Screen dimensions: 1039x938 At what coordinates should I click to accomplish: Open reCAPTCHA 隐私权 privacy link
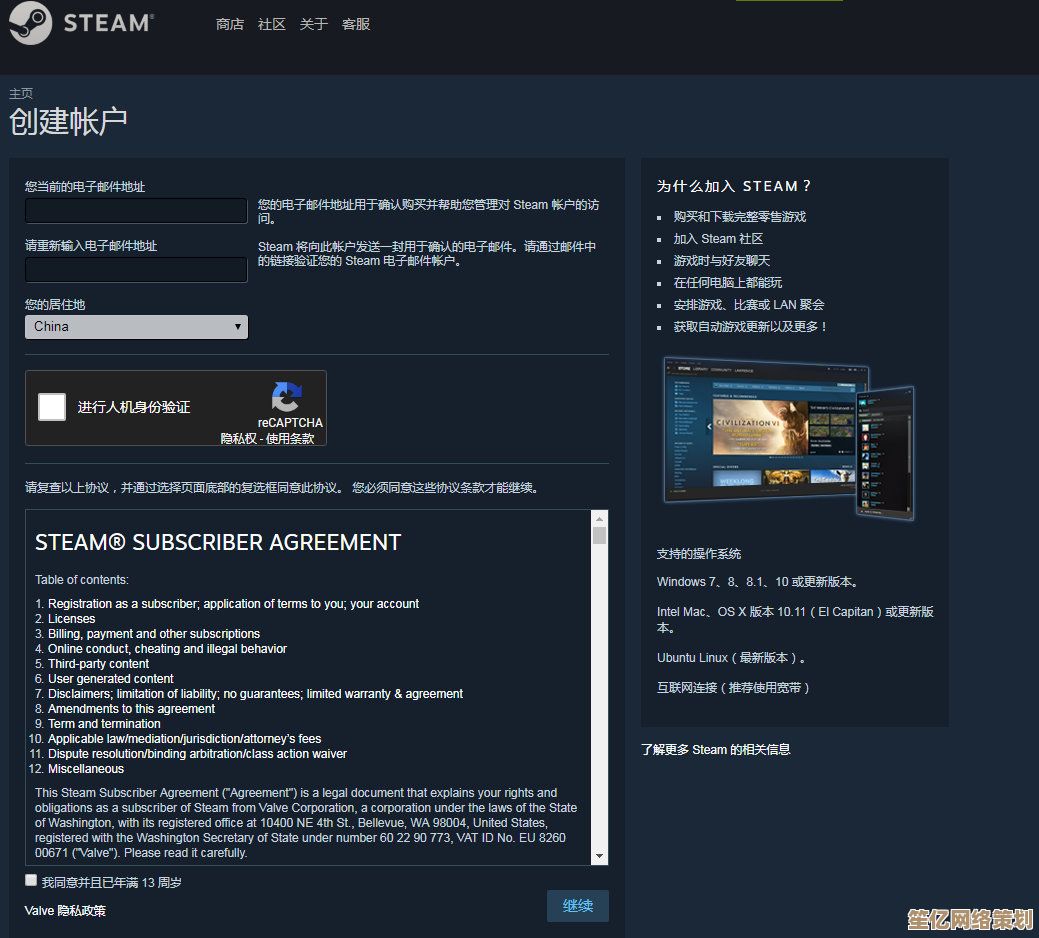pyautogui.click(x=238, y=438)
